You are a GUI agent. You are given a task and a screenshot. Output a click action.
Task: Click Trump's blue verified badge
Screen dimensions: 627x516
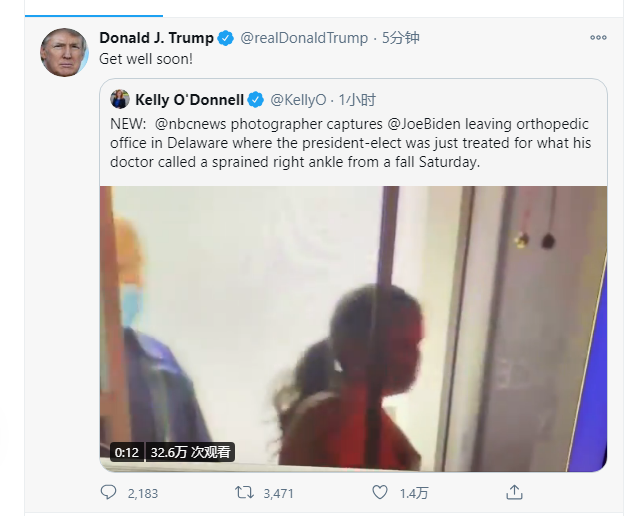click(226, 38)
